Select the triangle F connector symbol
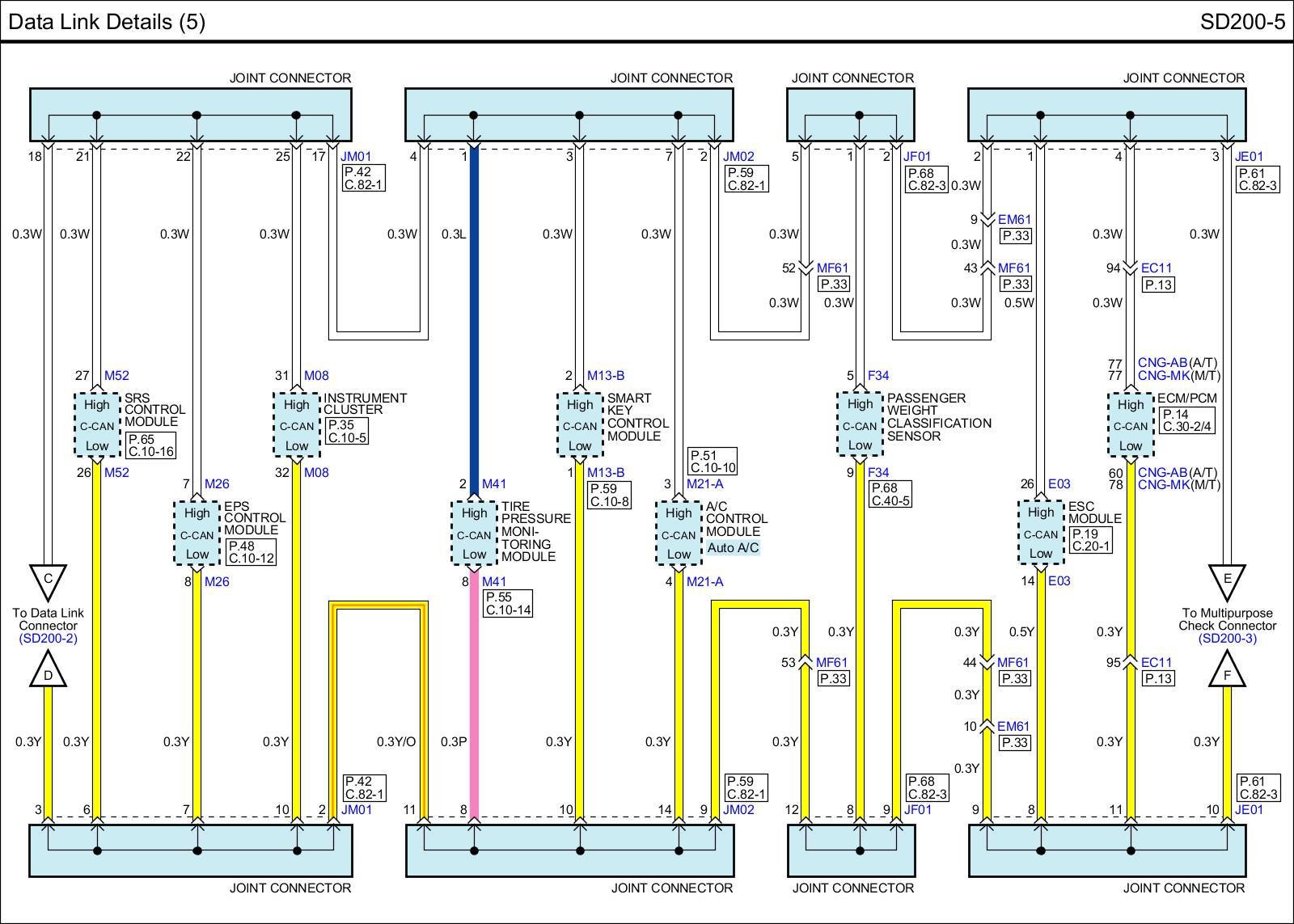Viewport: 1294px width, 924px height. [1227, 673]
